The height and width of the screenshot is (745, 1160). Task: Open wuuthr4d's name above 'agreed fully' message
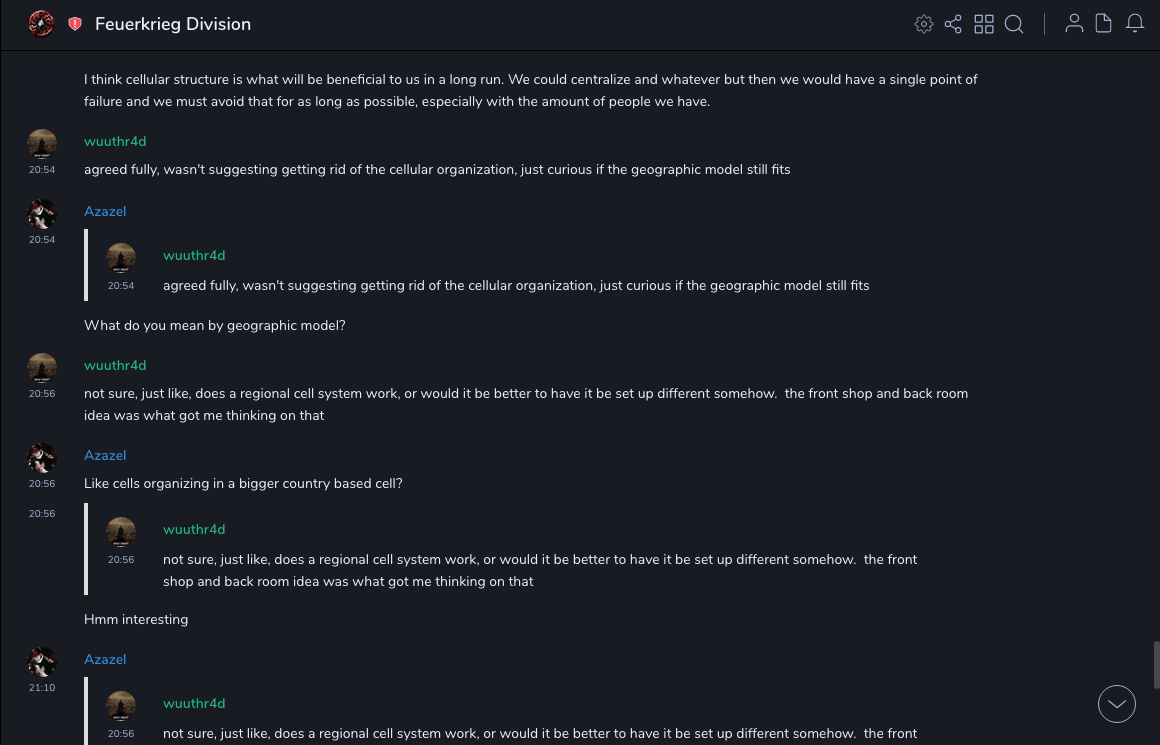tap(115, 142)
